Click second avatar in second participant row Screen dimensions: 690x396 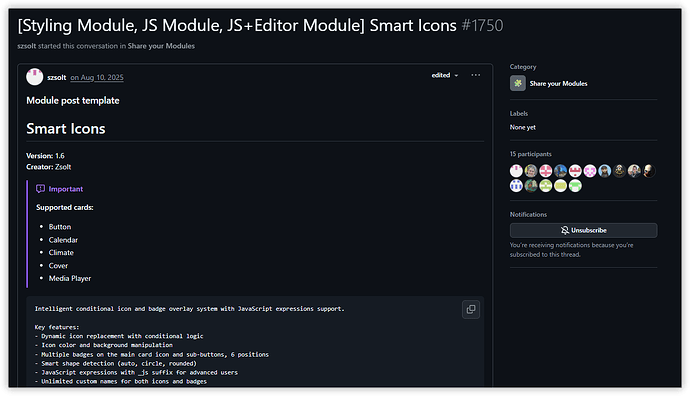click(x=531, y=186)
